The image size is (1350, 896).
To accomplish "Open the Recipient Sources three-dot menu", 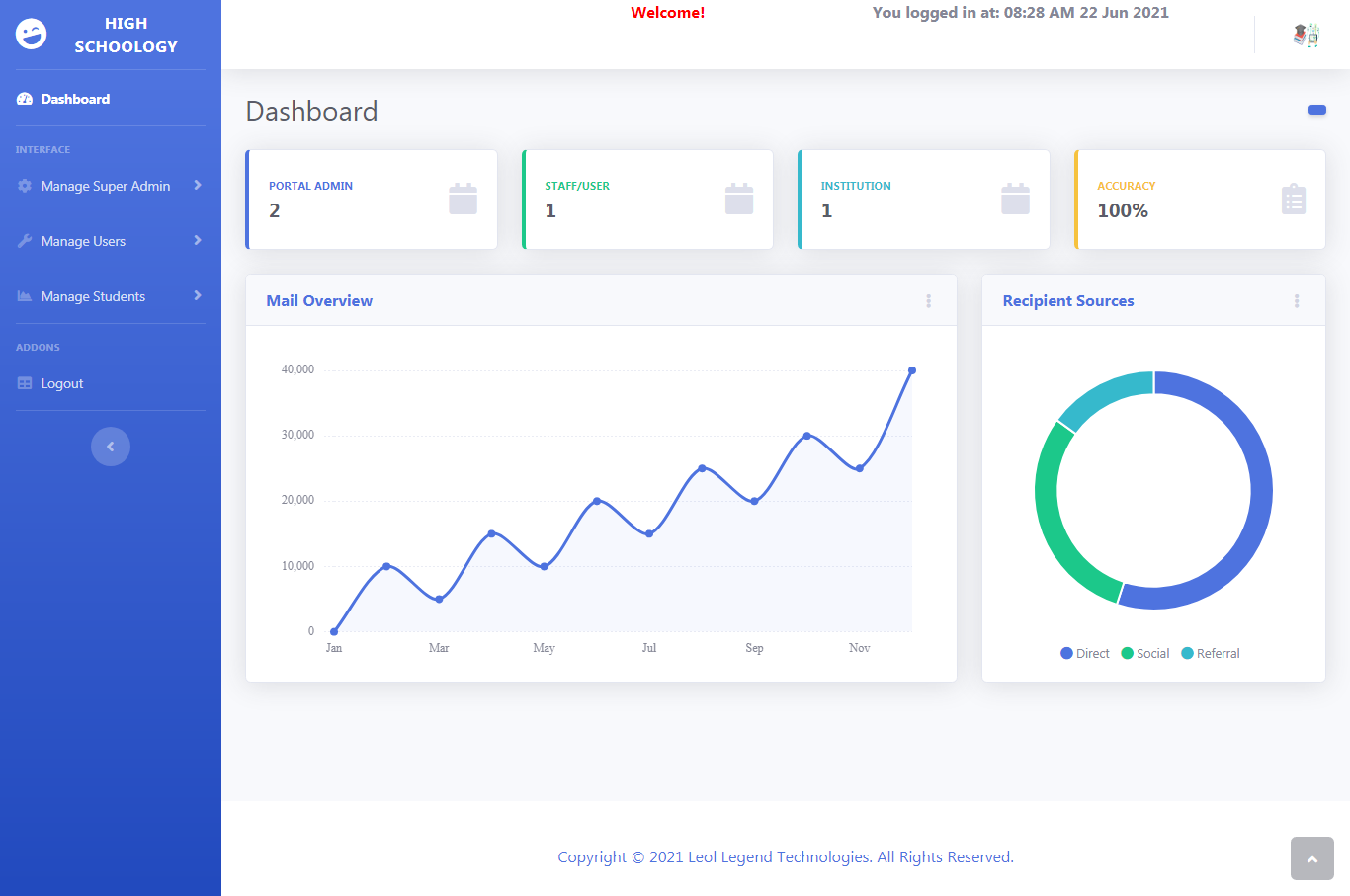I will [1297, 301].
